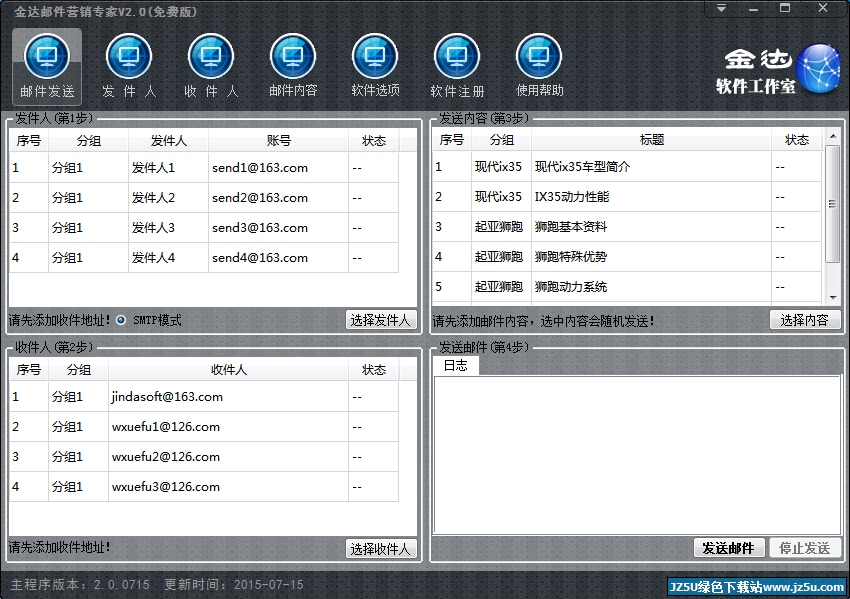This screenshot has height=599, width=850.
Task: Click scroll up arrow in content list
Action: tap(833, 136)
